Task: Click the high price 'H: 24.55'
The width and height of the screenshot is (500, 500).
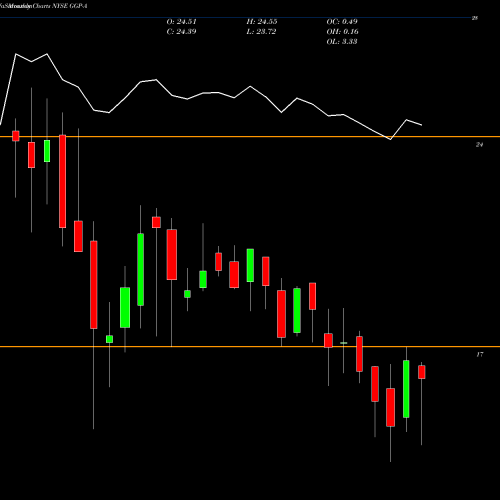Action: pos(262,22)
